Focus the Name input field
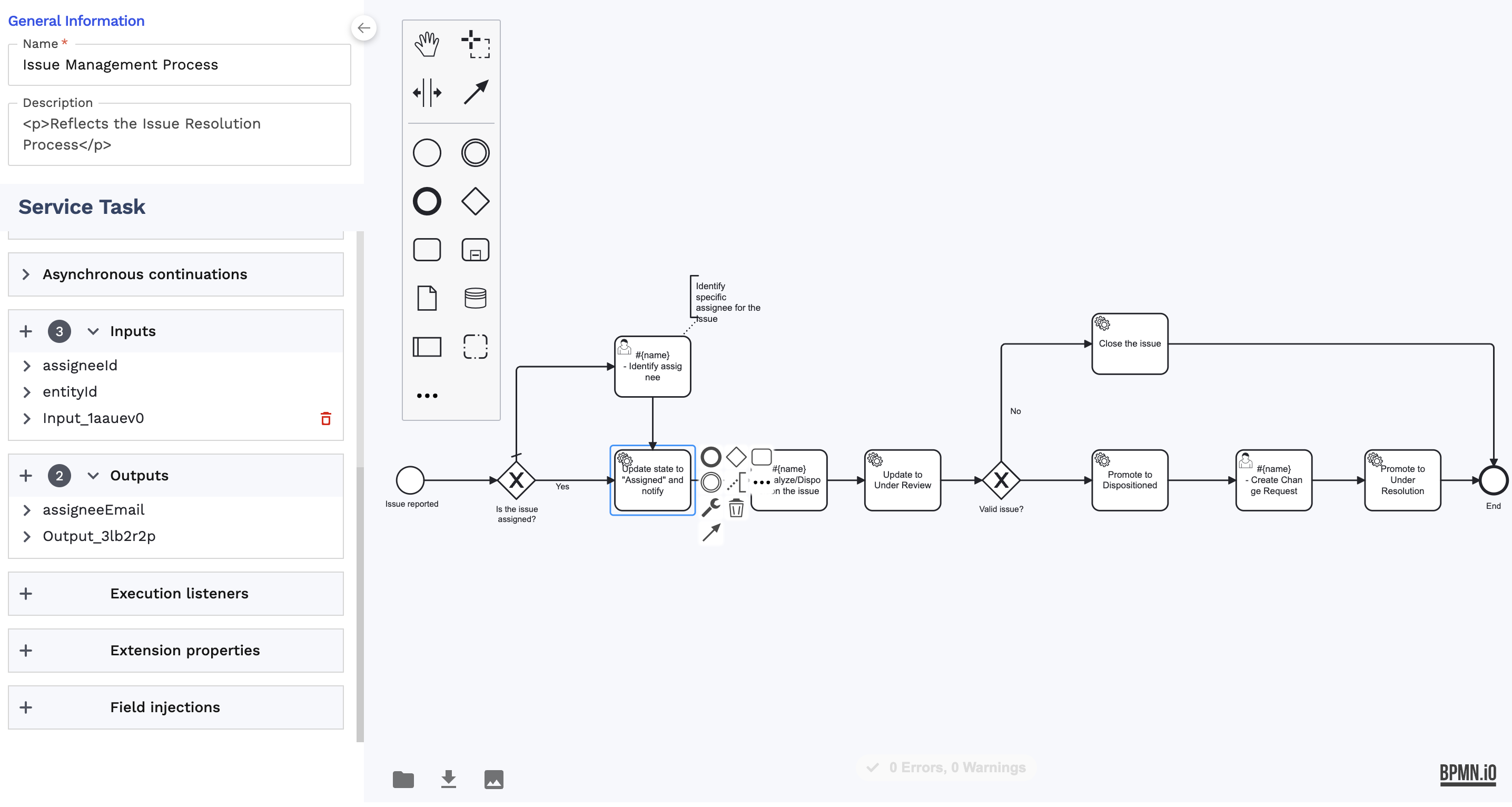Image resolution: width=1512 pixels, height=807 pixels. (180, 65)
